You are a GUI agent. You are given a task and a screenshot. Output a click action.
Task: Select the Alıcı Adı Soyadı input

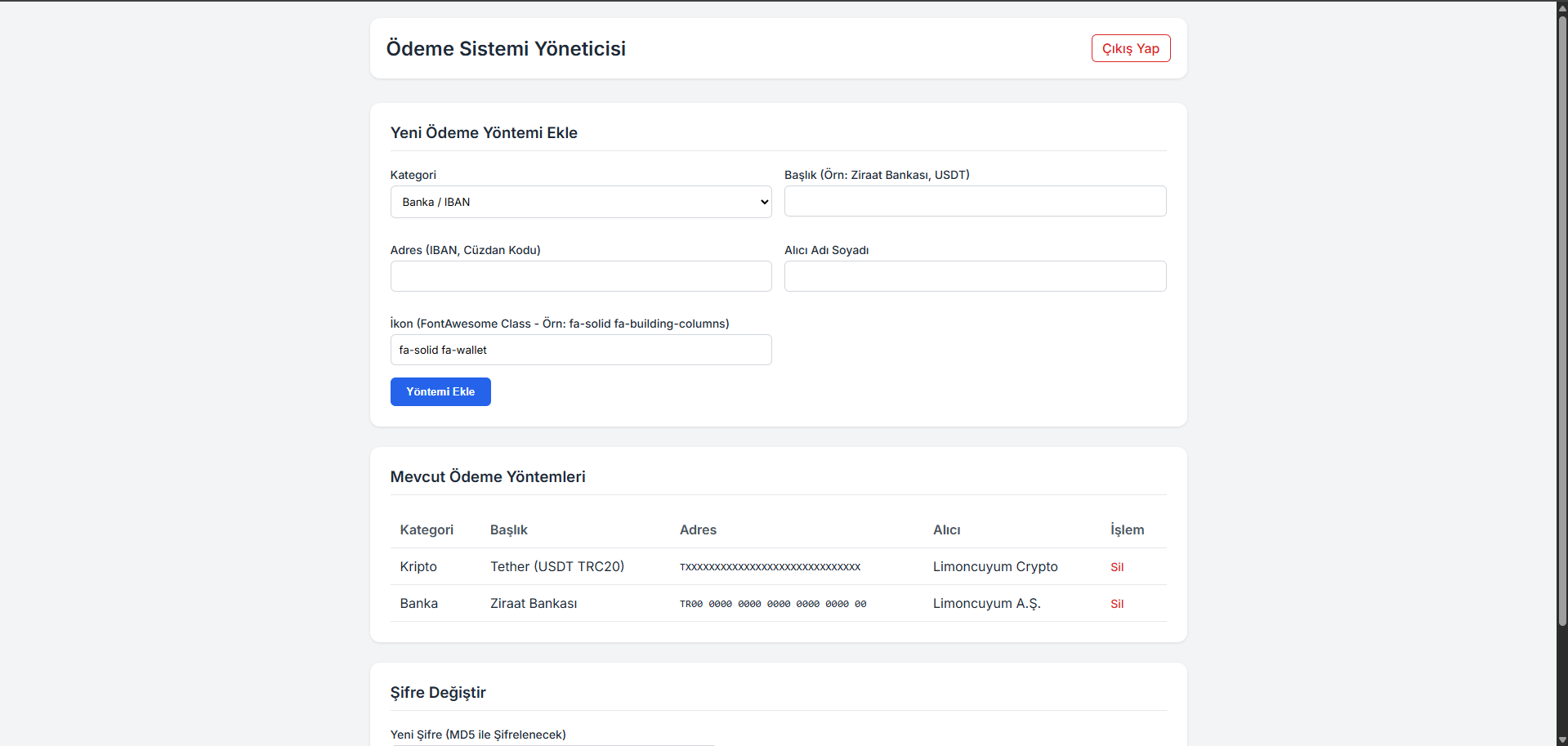pos(974,276)
